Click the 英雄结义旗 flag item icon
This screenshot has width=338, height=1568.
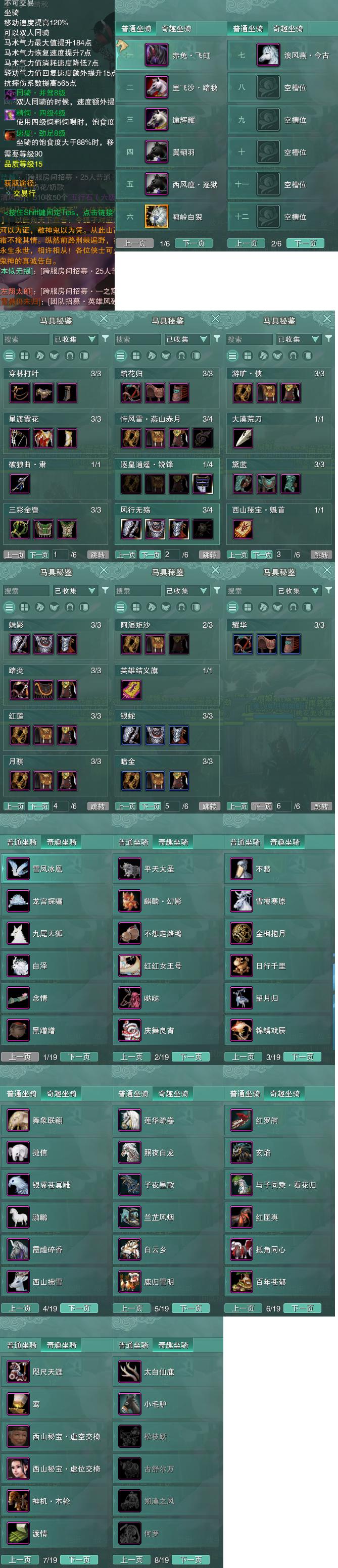click(131, 690)
